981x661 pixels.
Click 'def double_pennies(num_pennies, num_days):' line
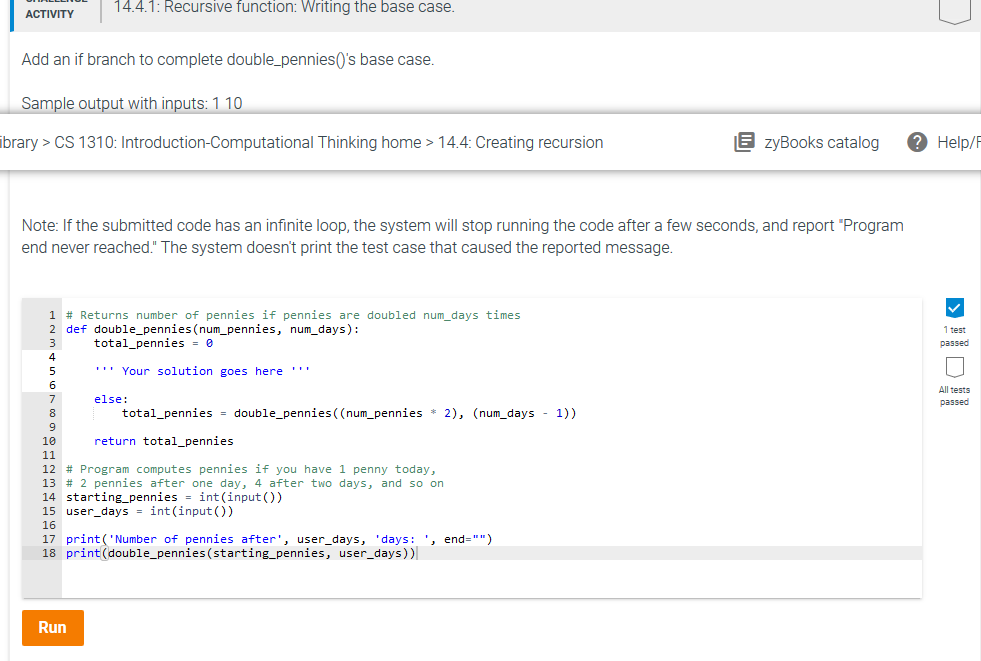click(213, 329)
